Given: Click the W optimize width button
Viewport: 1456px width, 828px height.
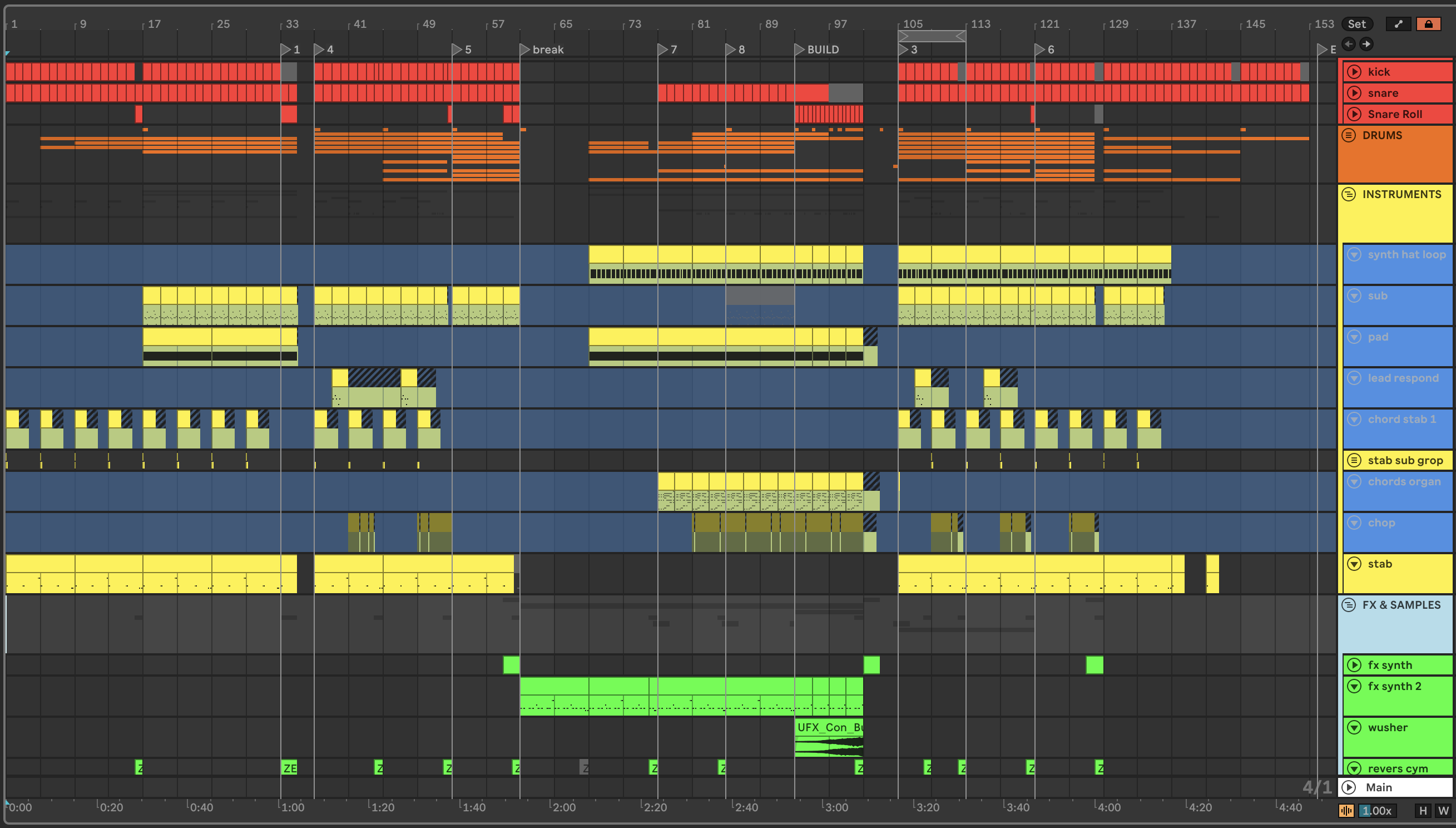Looking at the screenshot, I should coord(1443,810).
